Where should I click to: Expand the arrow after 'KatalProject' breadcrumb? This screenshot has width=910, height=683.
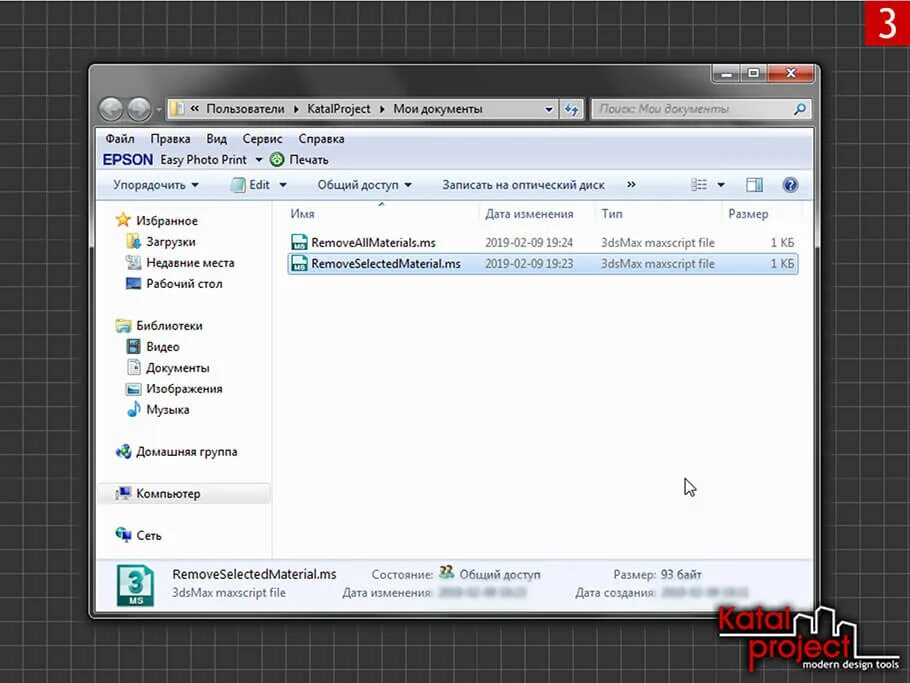click(x=382, y=109)
